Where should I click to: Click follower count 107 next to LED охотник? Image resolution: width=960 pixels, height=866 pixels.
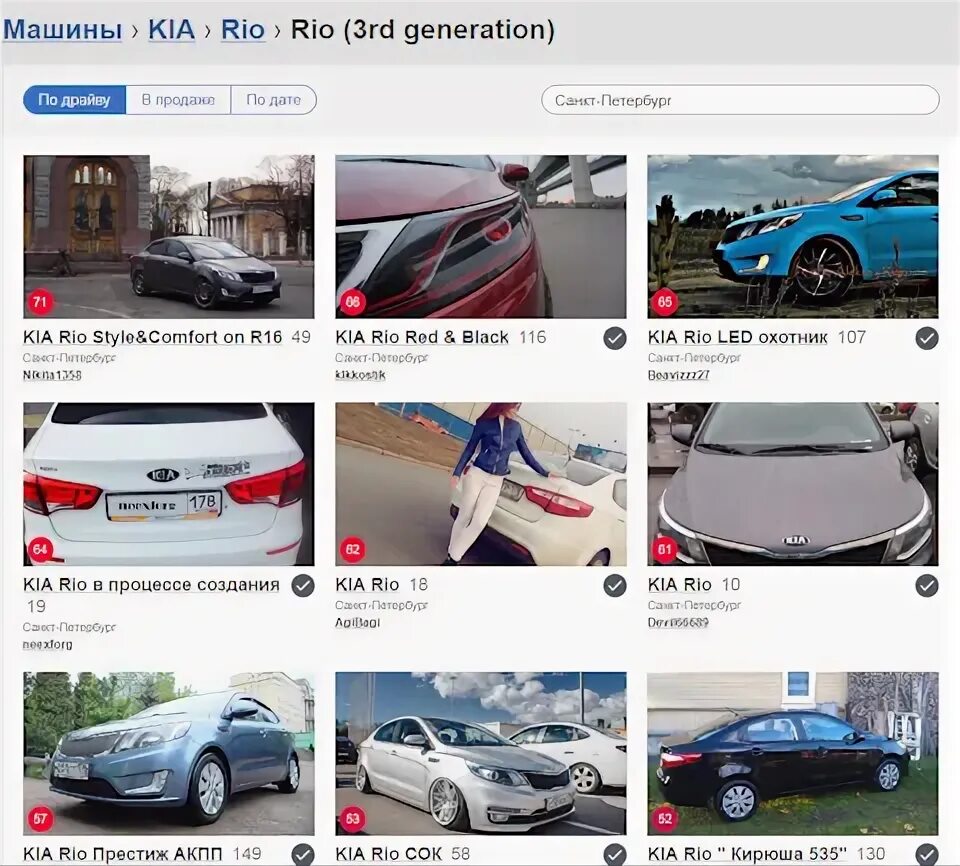click(x=852, y=337)
